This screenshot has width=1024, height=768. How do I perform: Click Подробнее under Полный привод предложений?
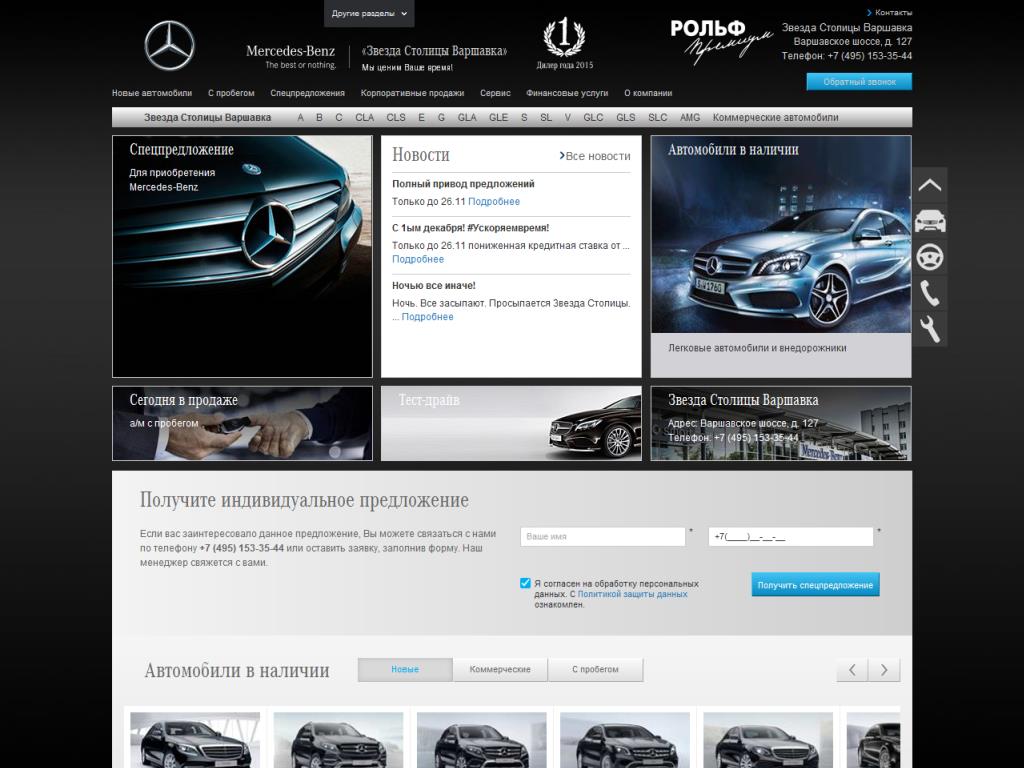[x=494, y=202]
